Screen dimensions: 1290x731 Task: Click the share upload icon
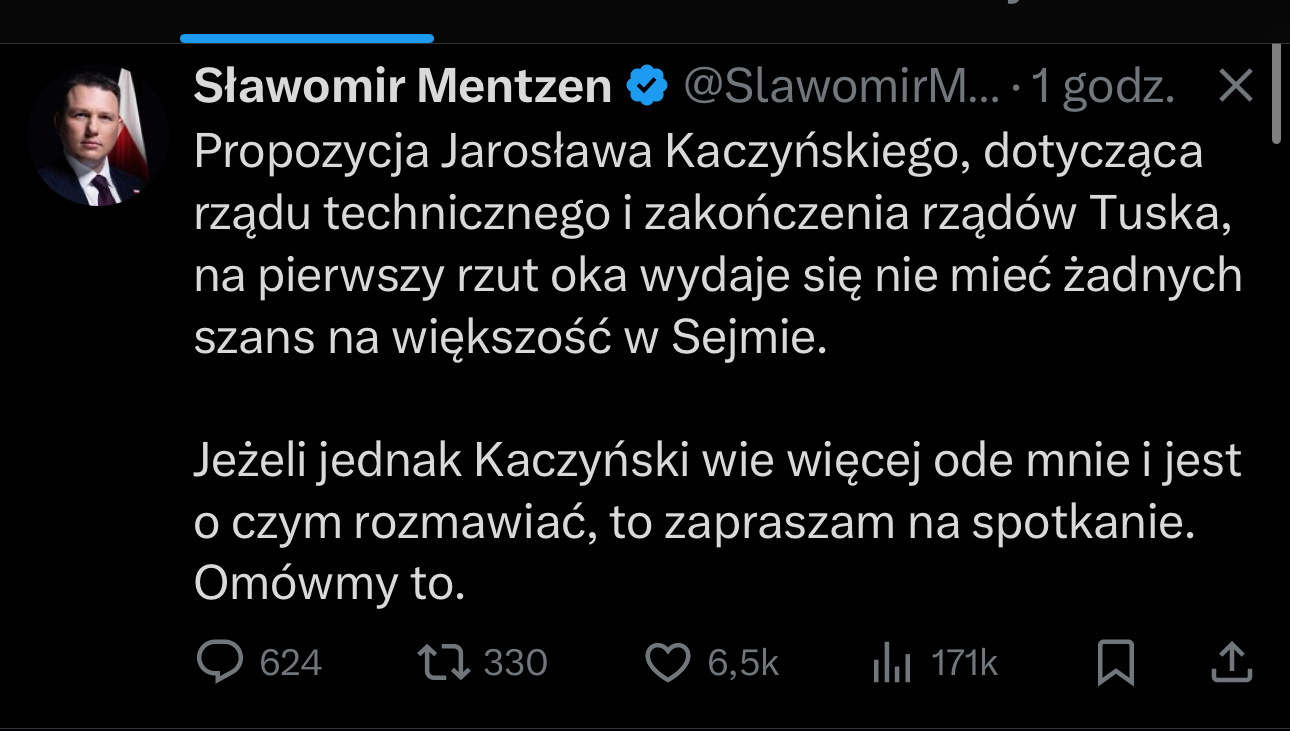click(x=1232, y=662)
